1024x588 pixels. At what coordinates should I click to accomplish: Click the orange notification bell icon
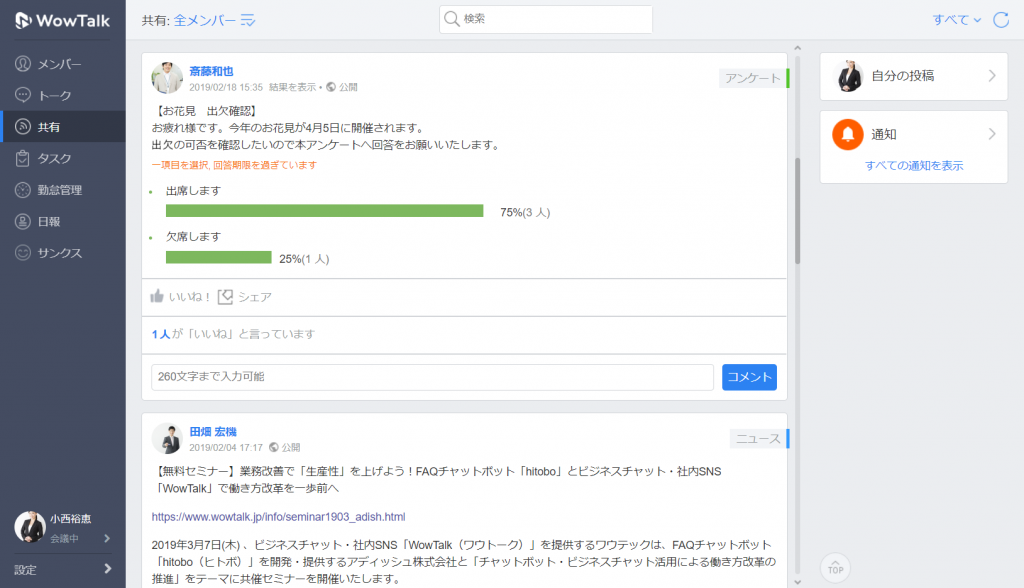click(848, 134)
